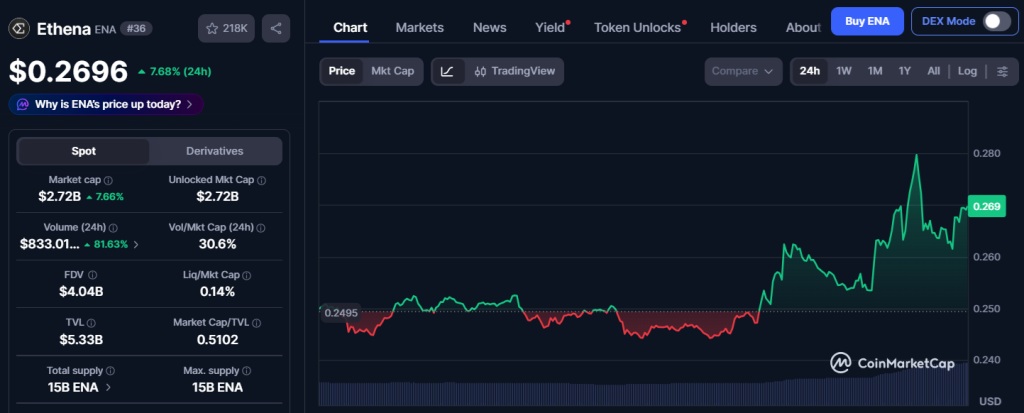Image resolution: width=1024 pixels, height=413 pixels.
Task: Click the Buy ENA button
Action: (x=867, y=21)
